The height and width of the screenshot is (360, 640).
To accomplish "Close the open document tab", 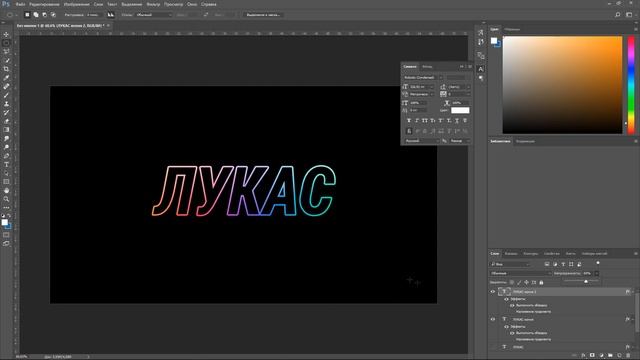I will pos(108,26).
